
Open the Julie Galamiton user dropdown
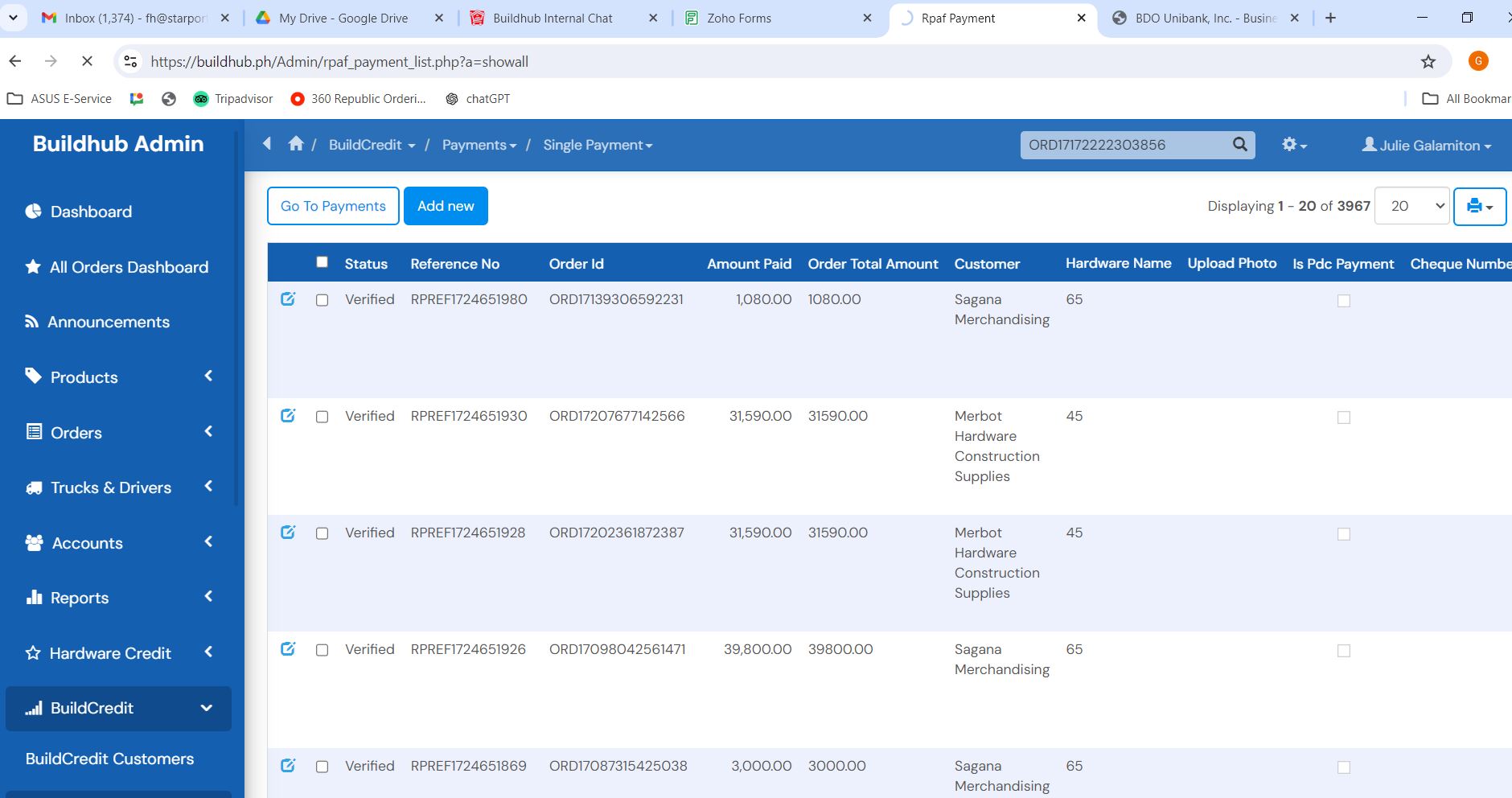(x=1426, y=146)
